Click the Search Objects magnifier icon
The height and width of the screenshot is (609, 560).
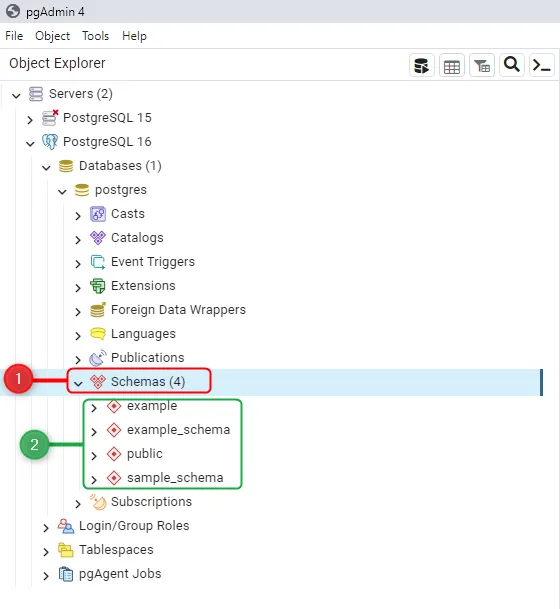point(511,65)
